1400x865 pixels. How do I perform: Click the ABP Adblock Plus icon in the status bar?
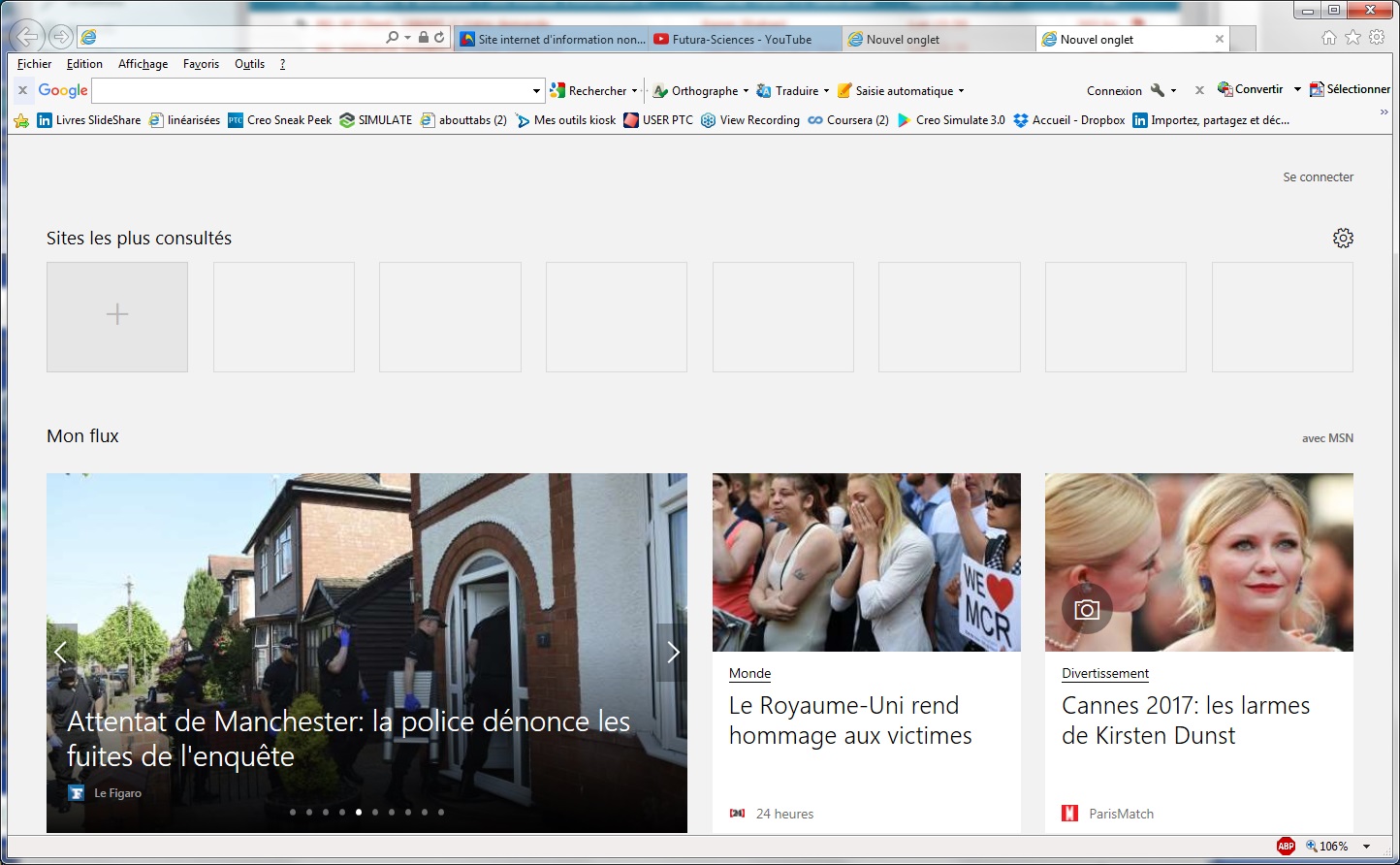coord(1286,846)
